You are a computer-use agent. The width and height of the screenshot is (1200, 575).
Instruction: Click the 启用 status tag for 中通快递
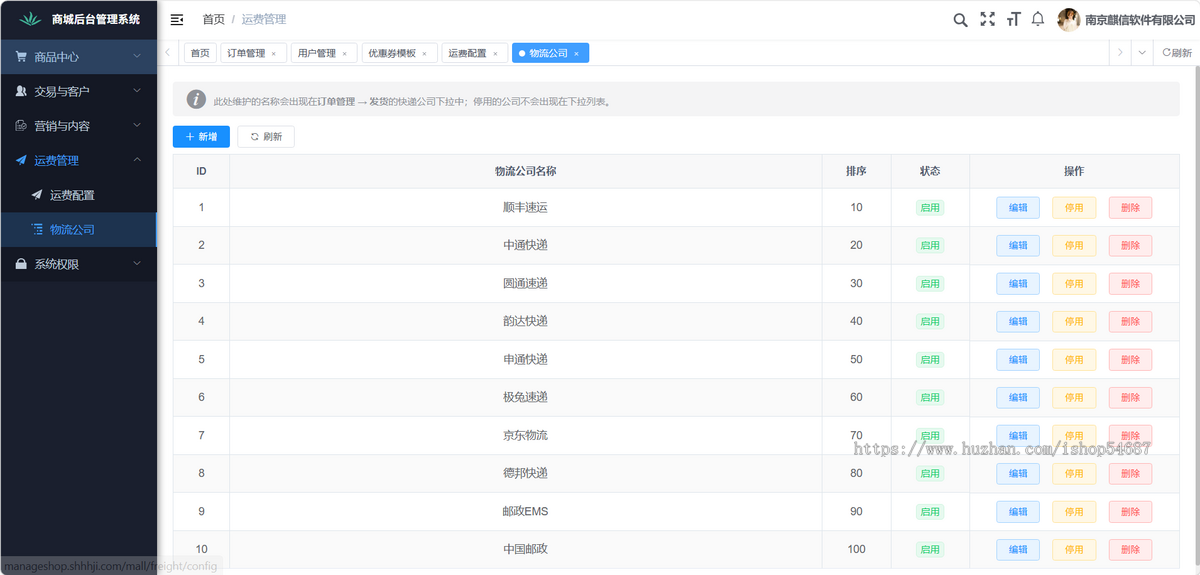tap(930, 245)
